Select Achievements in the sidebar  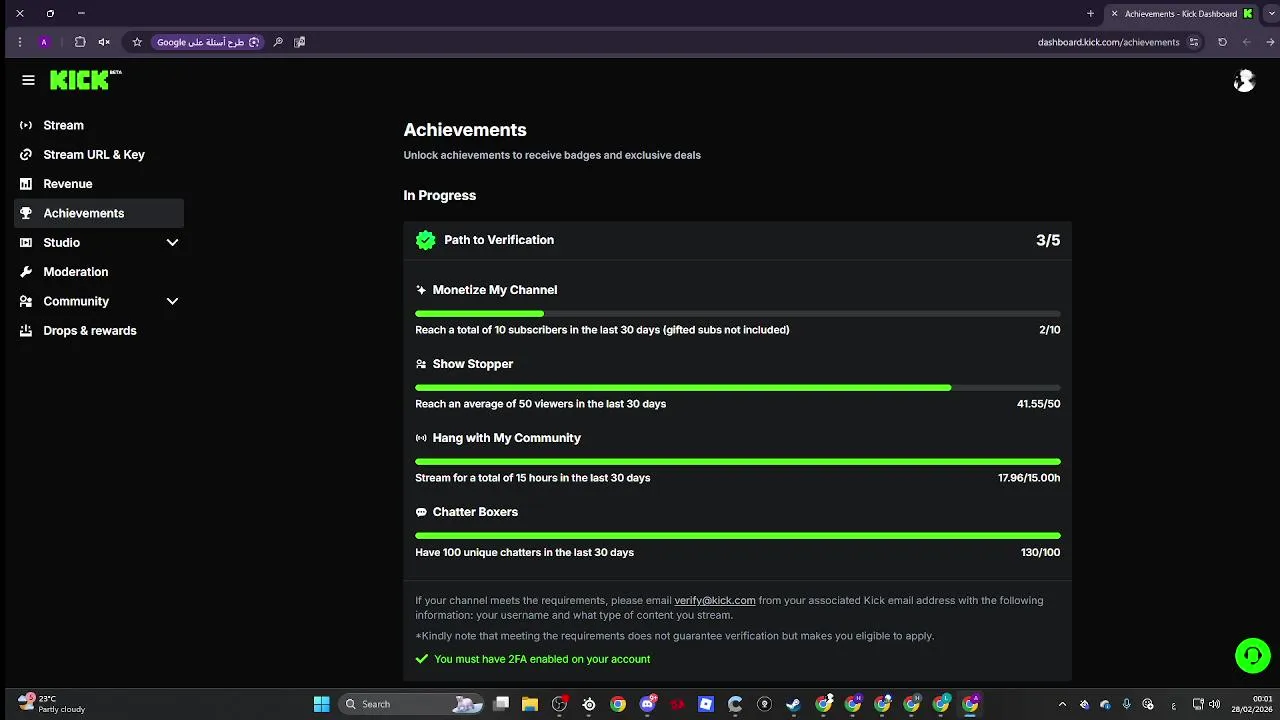[99, 213]
